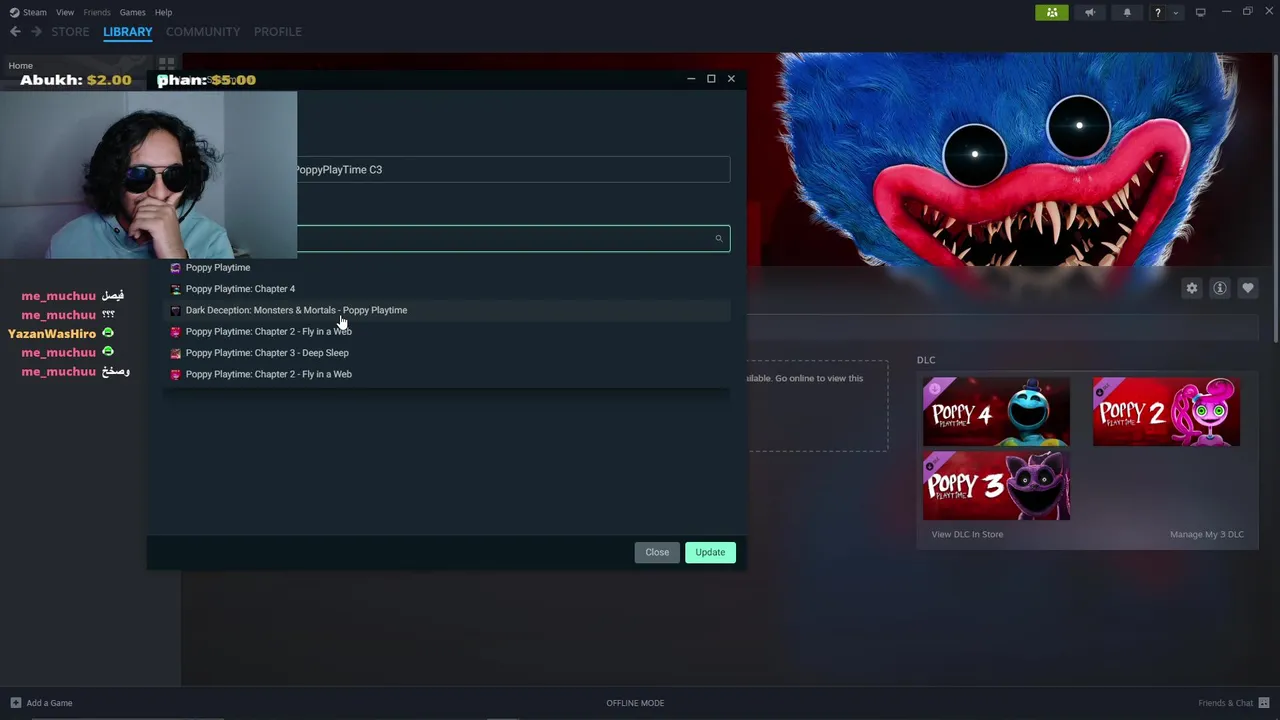Expand the account dropdown arrow
Image resolution: width=1280 pixels, height=720 pixels.
pos(1175,12)
